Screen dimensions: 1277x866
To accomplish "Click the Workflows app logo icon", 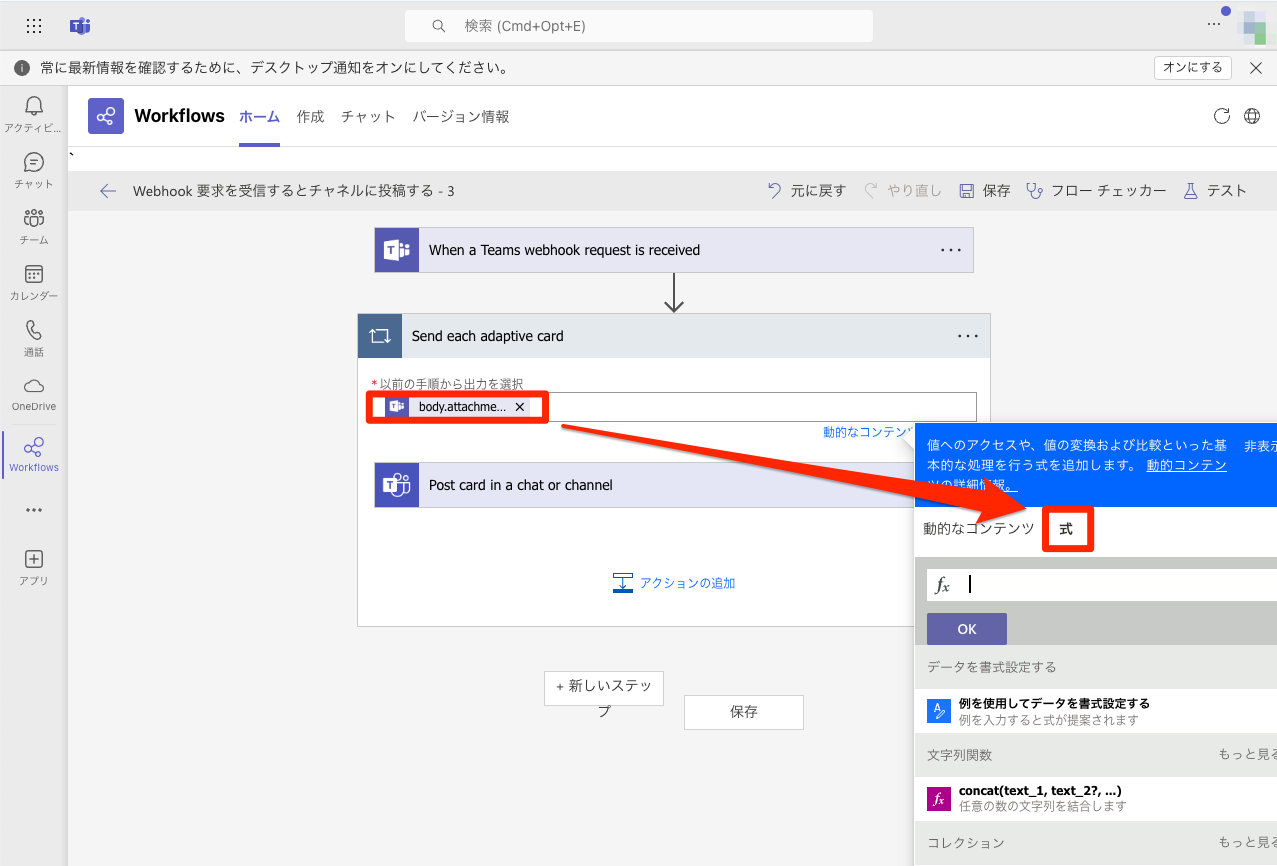I will tap(106, 116).
